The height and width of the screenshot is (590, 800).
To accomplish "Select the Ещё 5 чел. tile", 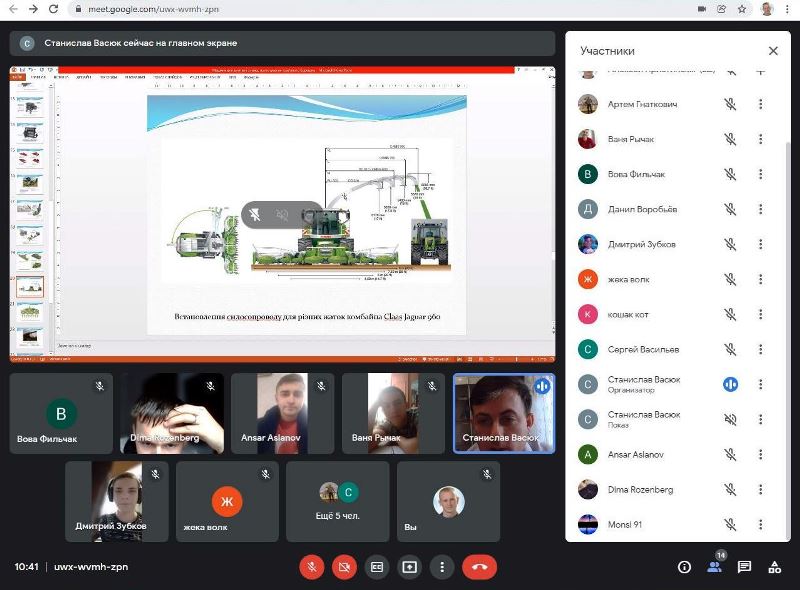I will pos(338,501).
